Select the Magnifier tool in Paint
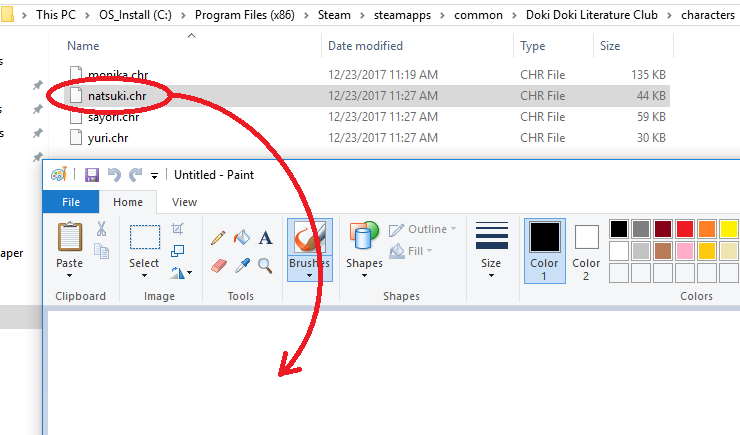 click(x=265, y=266)
